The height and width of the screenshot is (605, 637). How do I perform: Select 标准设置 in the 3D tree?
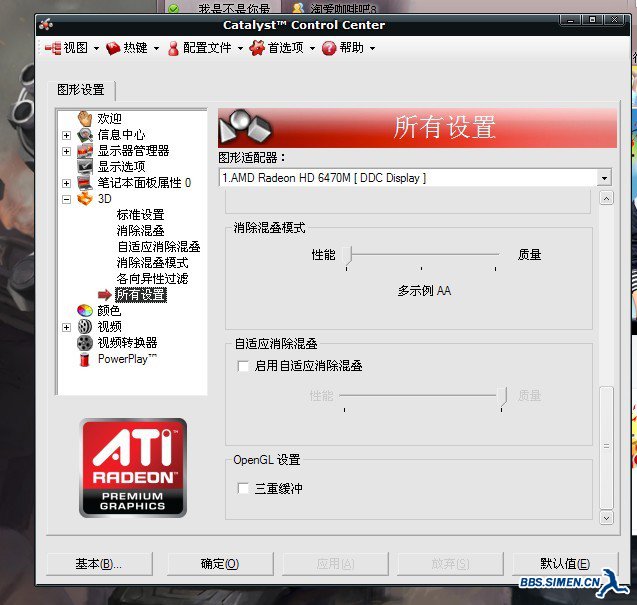141,215
